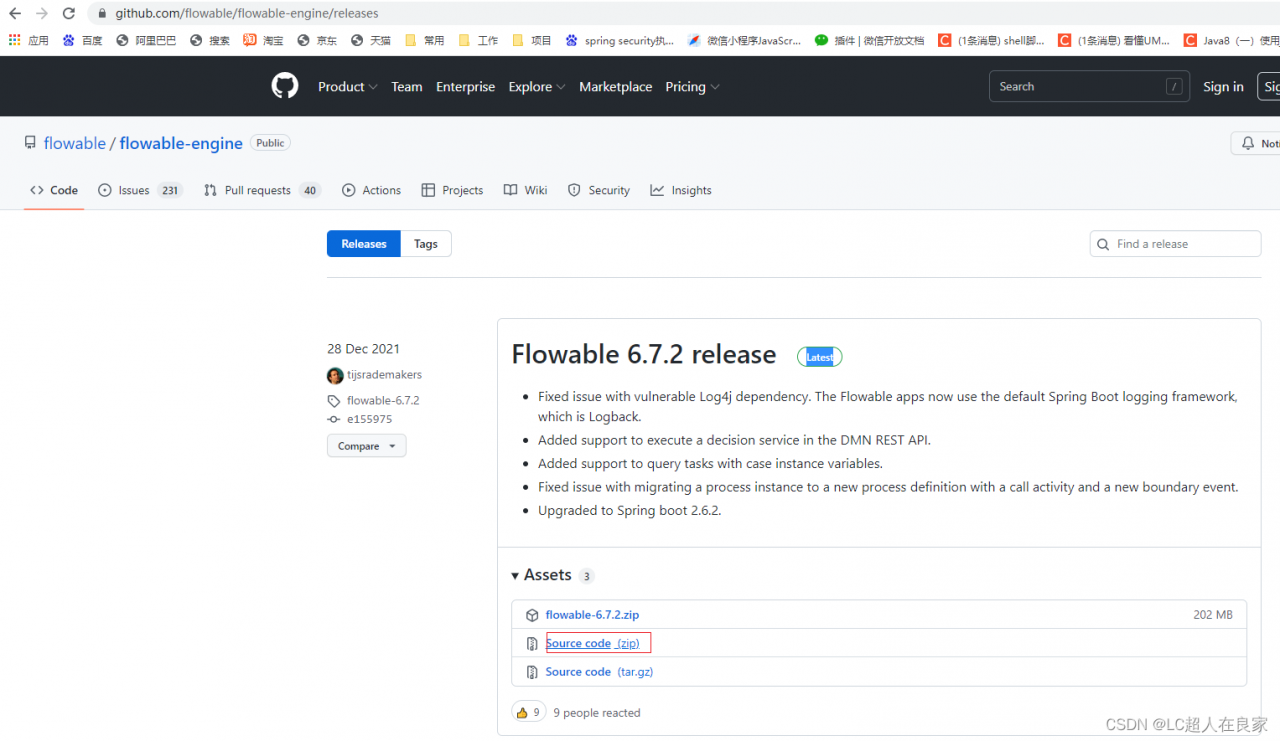Viewport: 1280px width, 741px height.
Task: Click the 9 people reacted text
Action: (597, 713)
